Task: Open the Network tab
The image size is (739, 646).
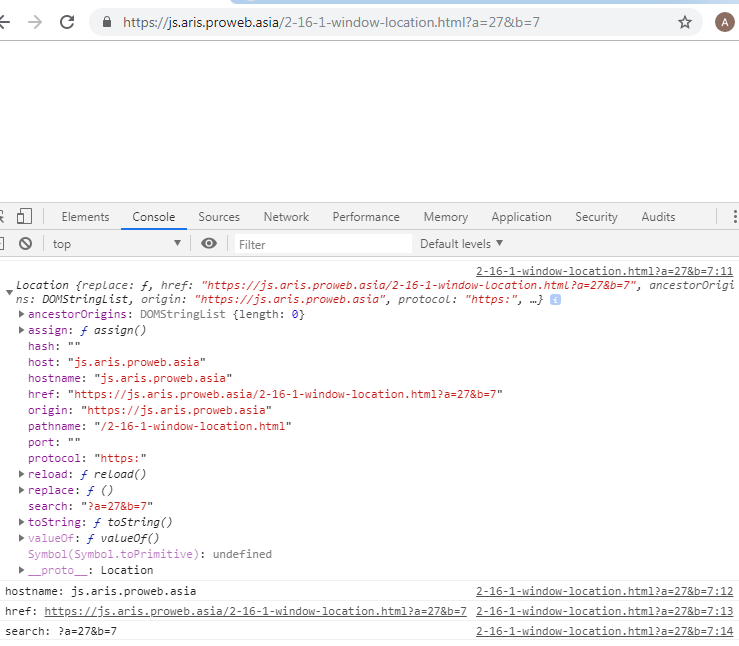Action: (286, 217)
